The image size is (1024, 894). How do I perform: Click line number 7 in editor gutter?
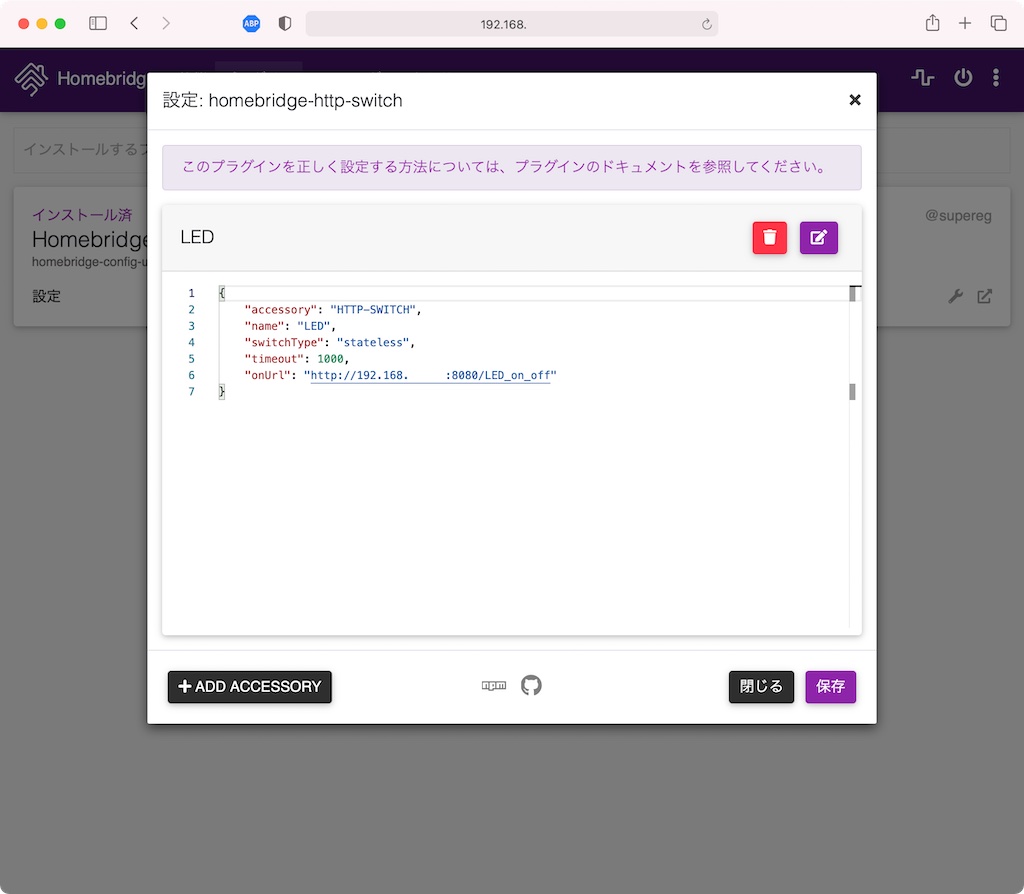pos(191,392)
